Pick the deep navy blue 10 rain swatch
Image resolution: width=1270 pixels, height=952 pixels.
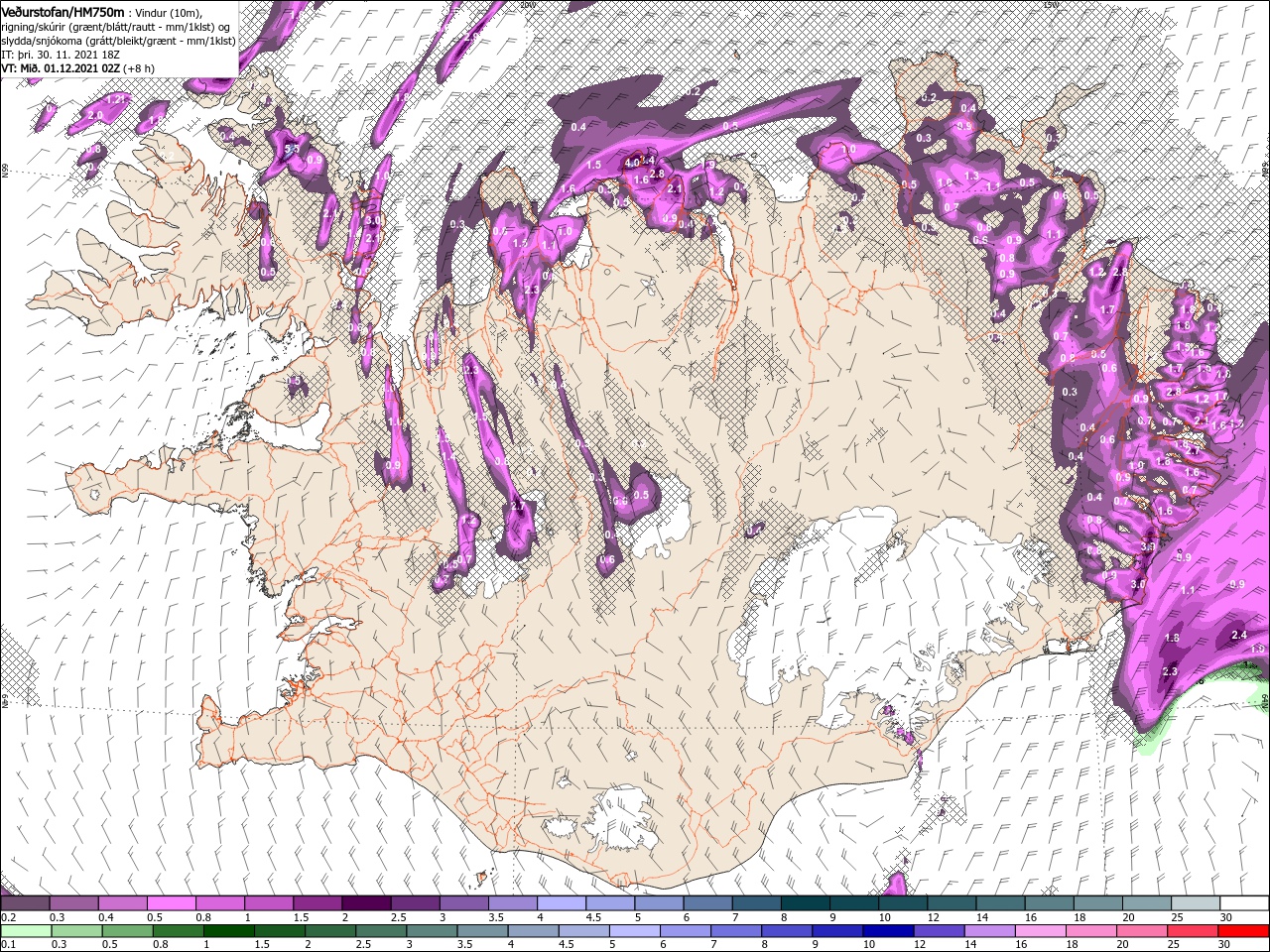890,930
